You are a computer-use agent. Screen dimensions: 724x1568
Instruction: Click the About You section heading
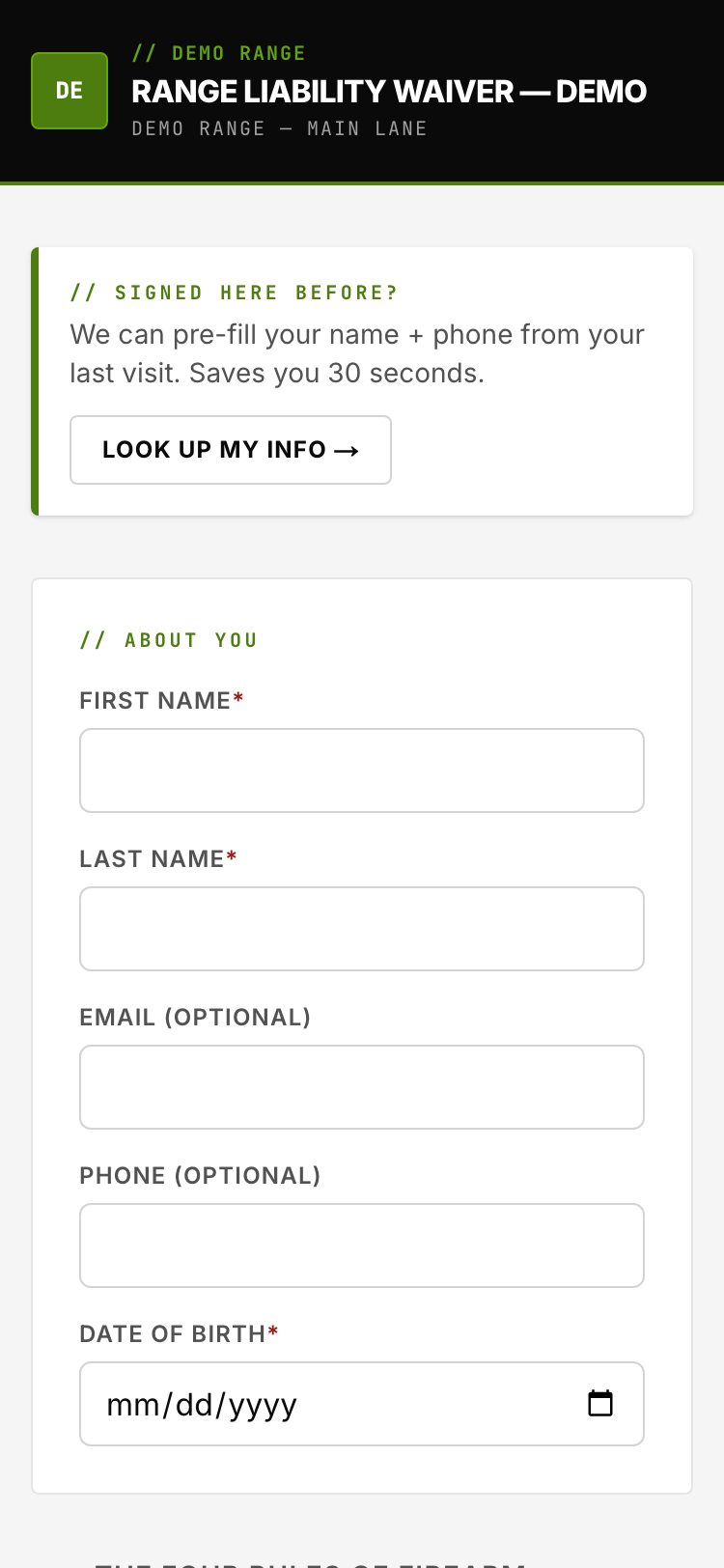click(x=169, y=640)
